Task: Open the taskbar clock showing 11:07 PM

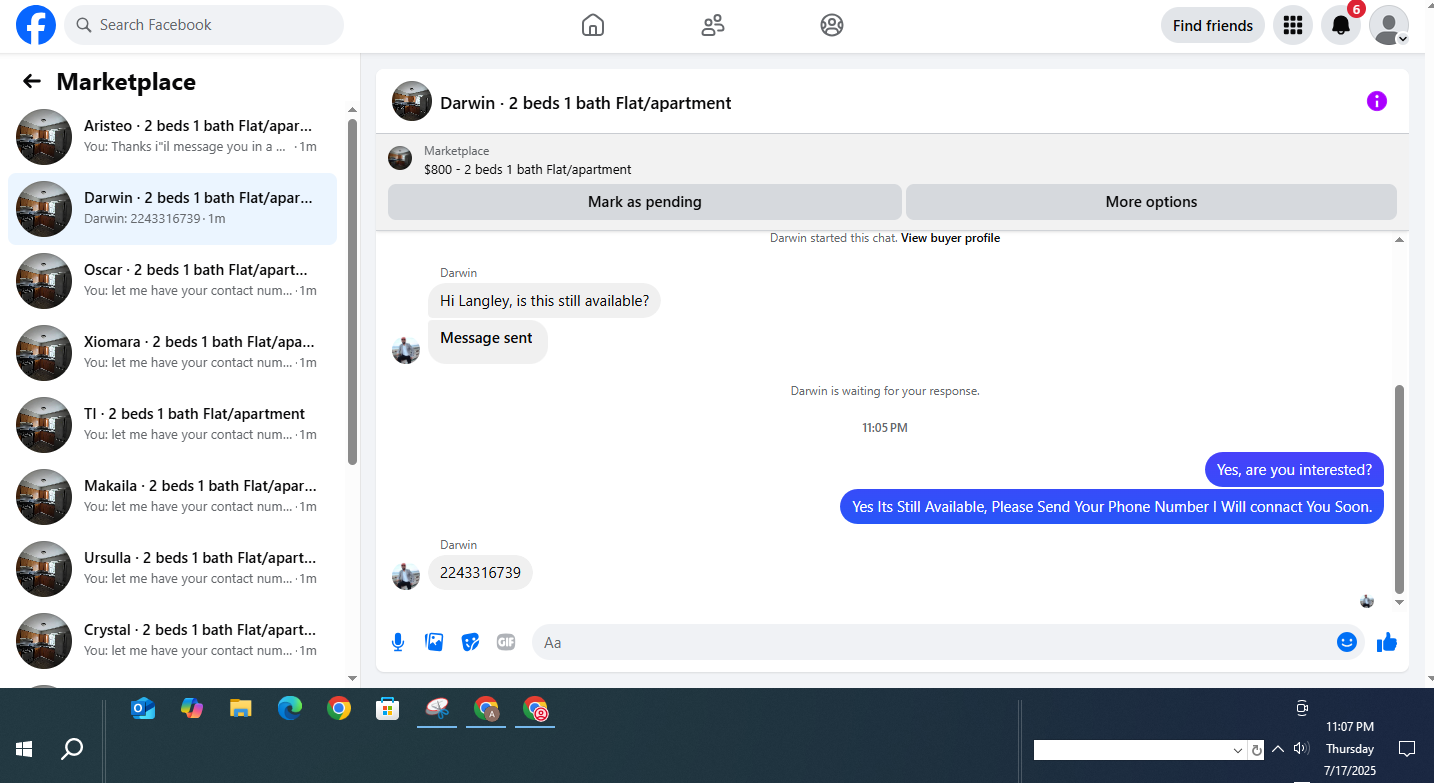Action: pos(1350,748)
